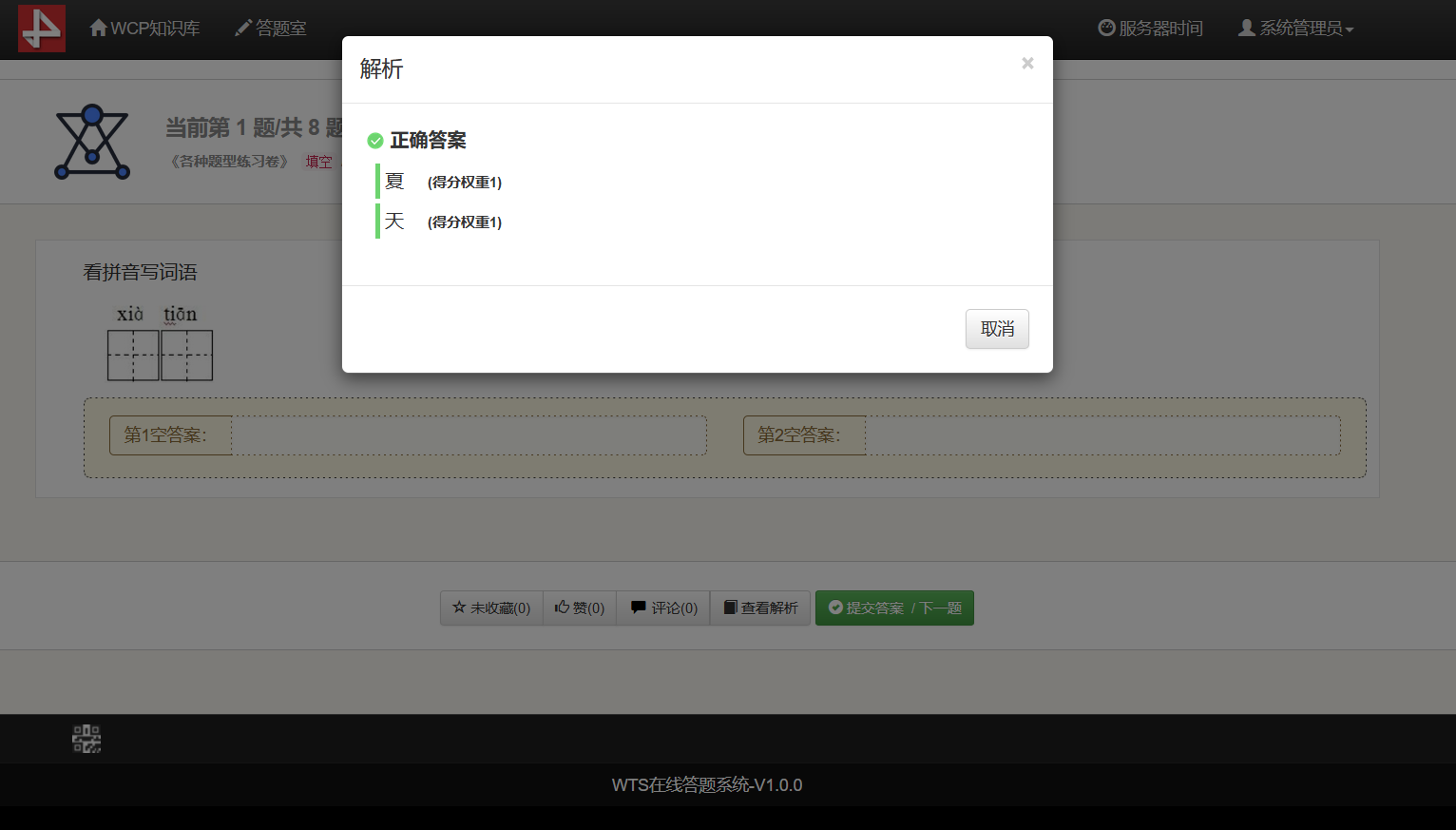
Task: Go to 答题室 in the navbar
Action: [x=271, y=29]
